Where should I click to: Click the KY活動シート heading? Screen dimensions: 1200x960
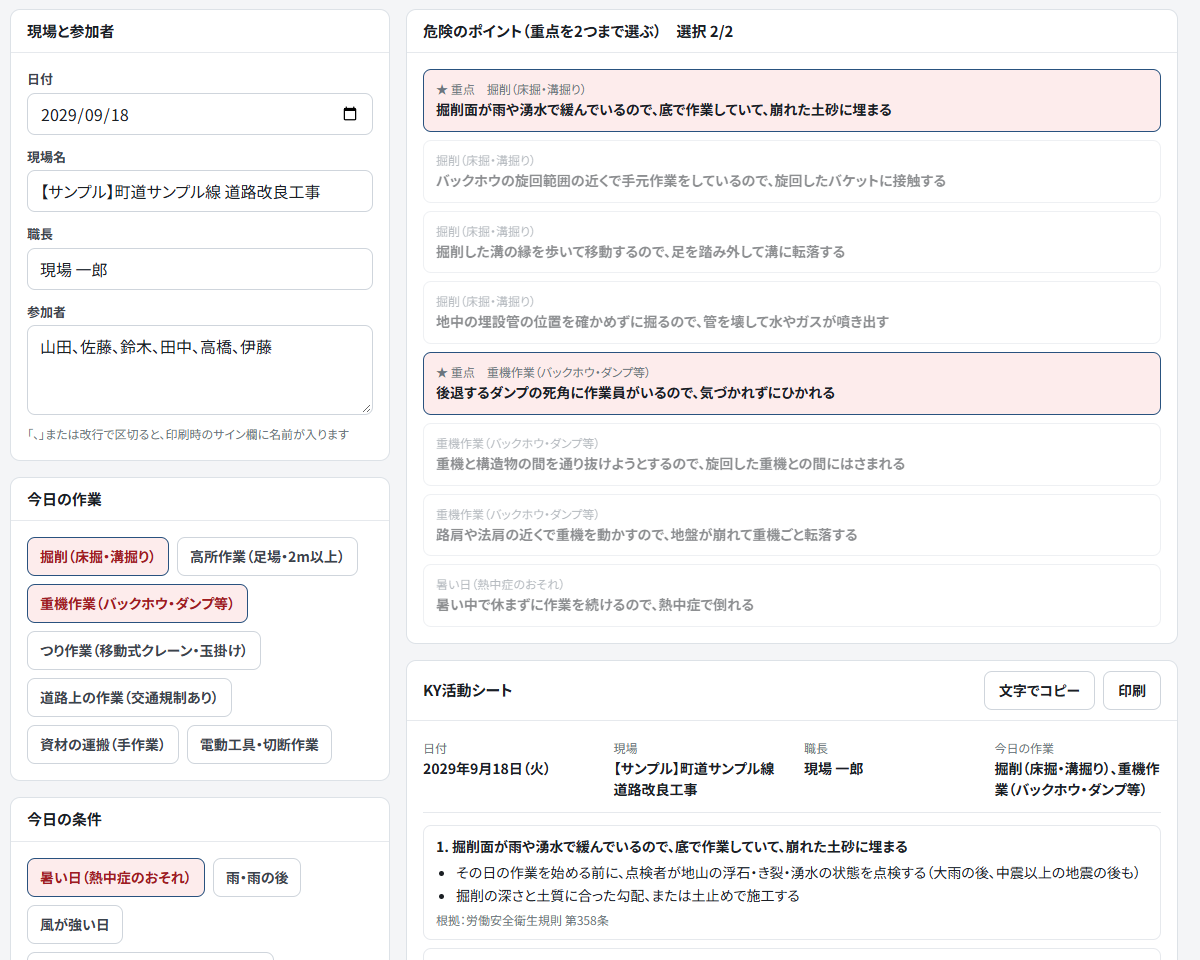click(x=467, y=690)
